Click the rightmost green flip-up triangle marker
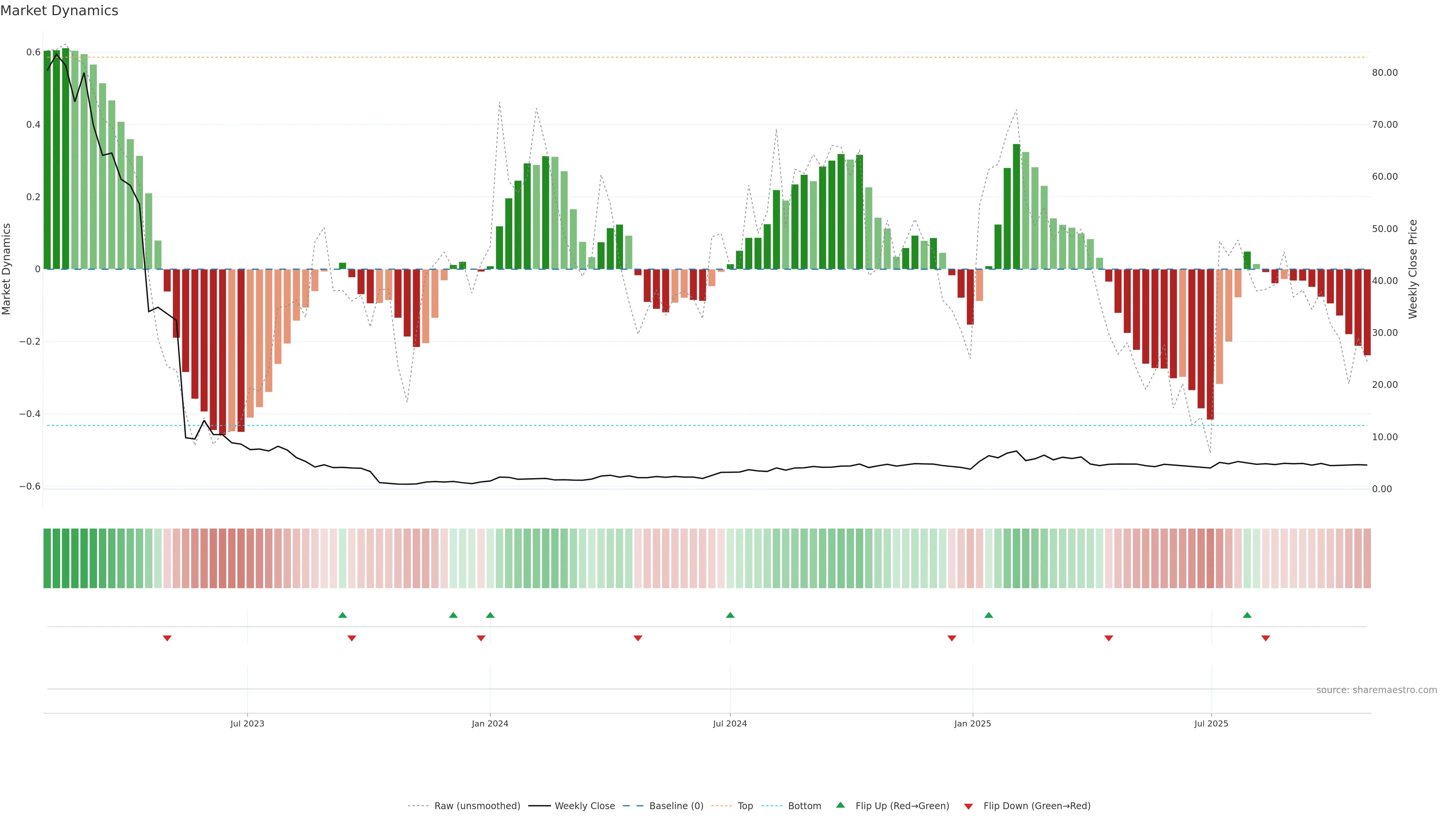This screenshot has width=1456, height=819. pyautogui.click(x=1247, y=615)
